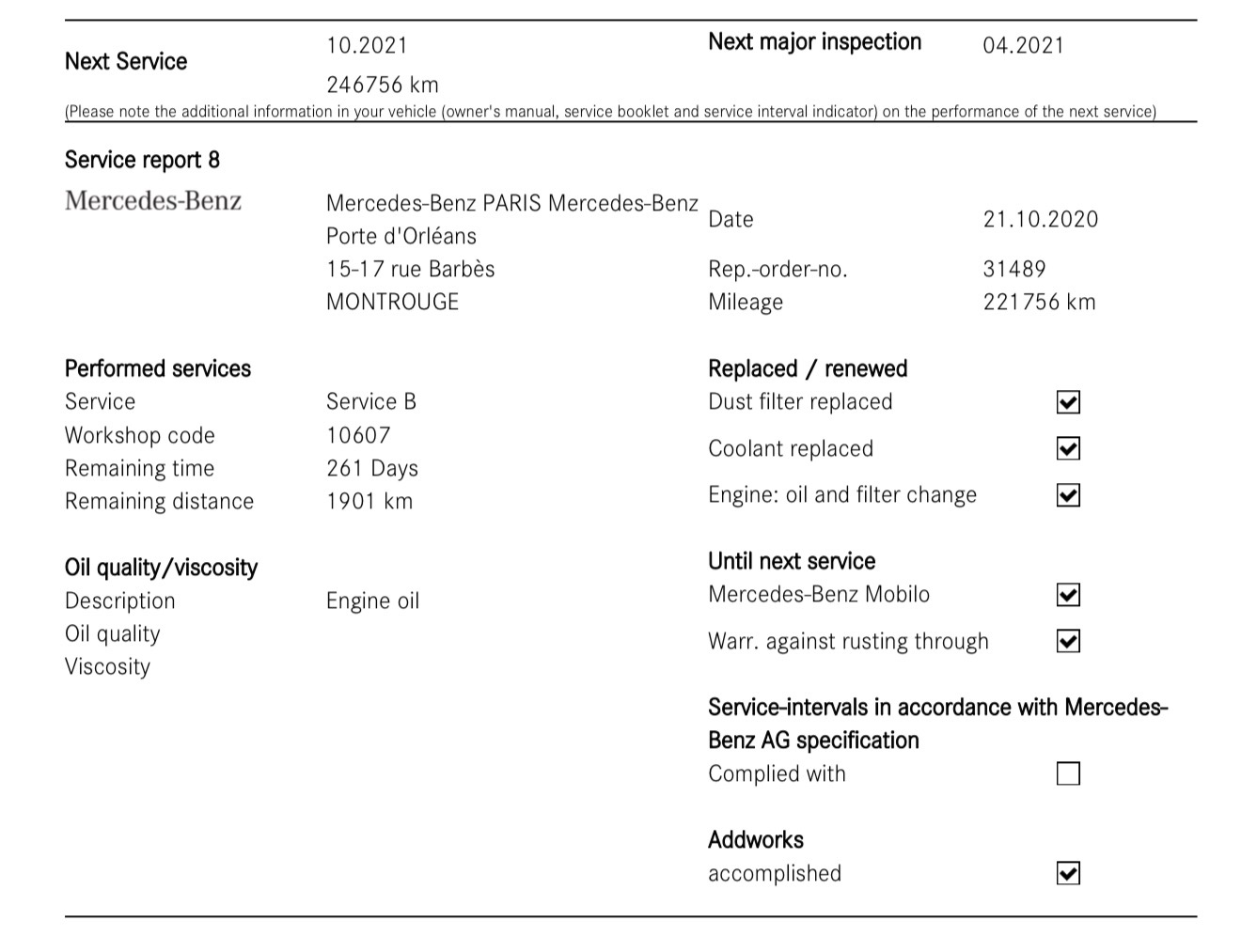
Task: Click the 1901 km value
Action: coord(369,501)
